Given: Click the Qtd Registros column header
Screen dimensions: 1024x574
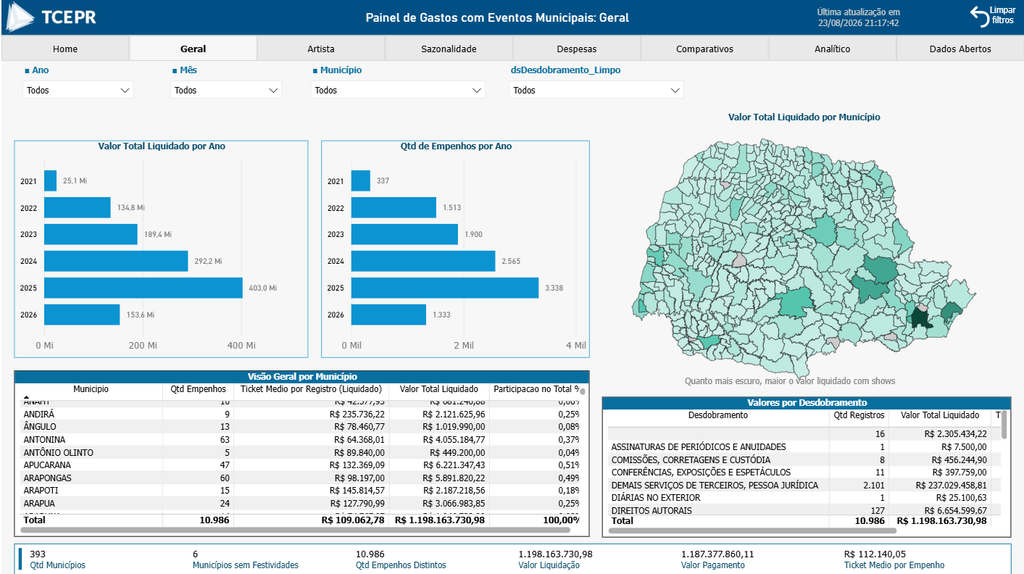Looking at the screenshot, I should pos(859,415).
